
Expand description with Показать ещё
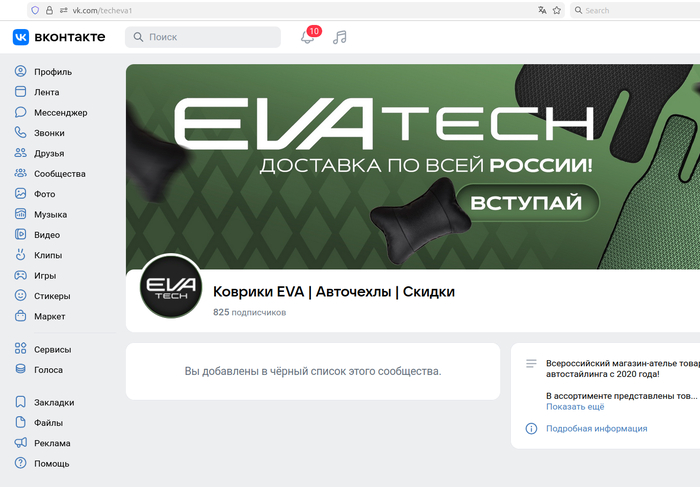pos(575,407)
